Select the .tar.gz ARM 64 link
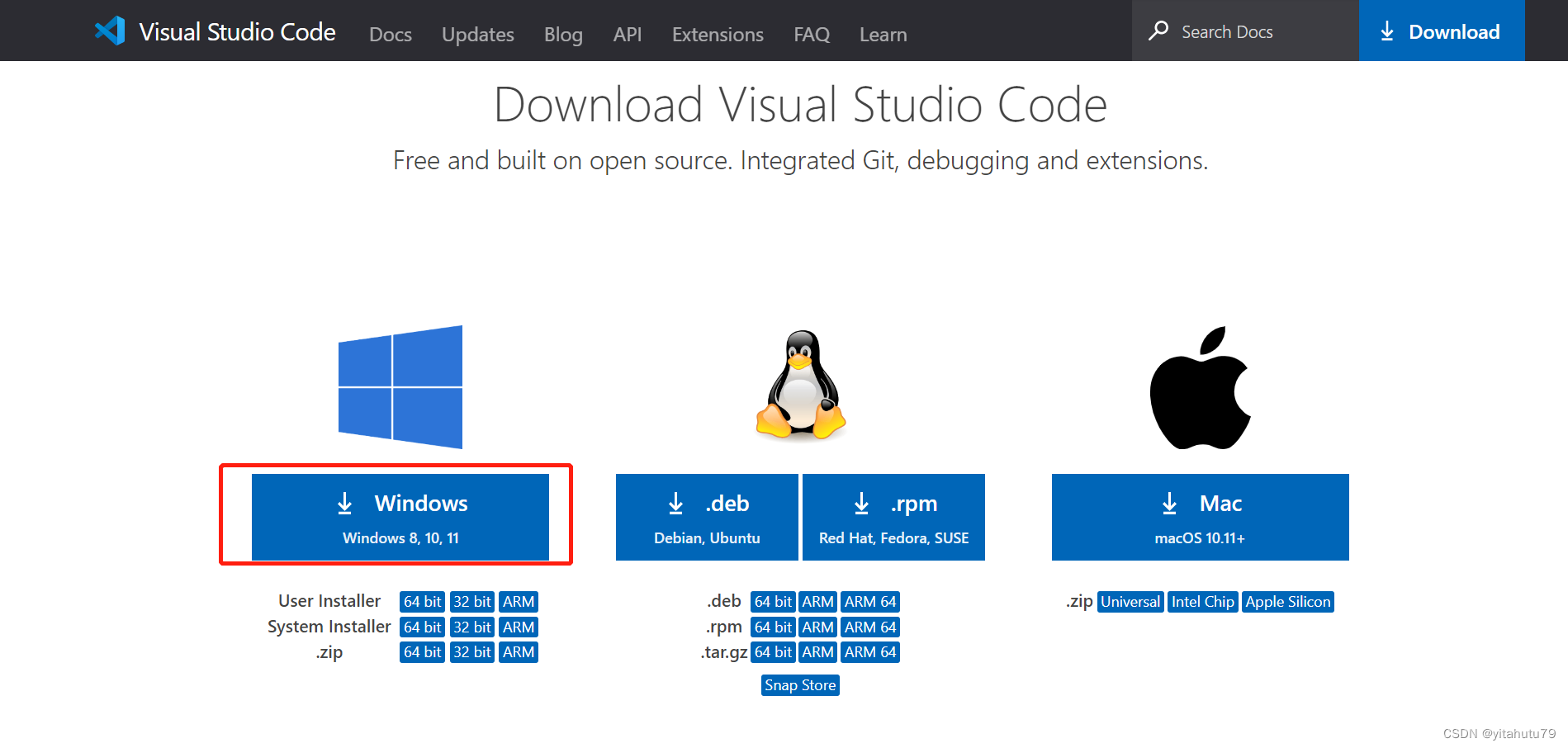This screenshot has height=748, width=1568. (870, 652)
